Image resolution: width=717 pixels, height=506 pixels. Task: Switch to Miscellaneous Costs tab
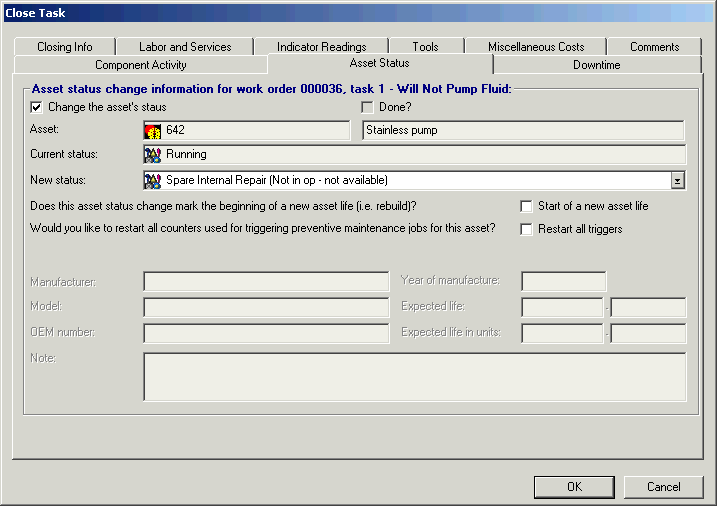point(536,47)
